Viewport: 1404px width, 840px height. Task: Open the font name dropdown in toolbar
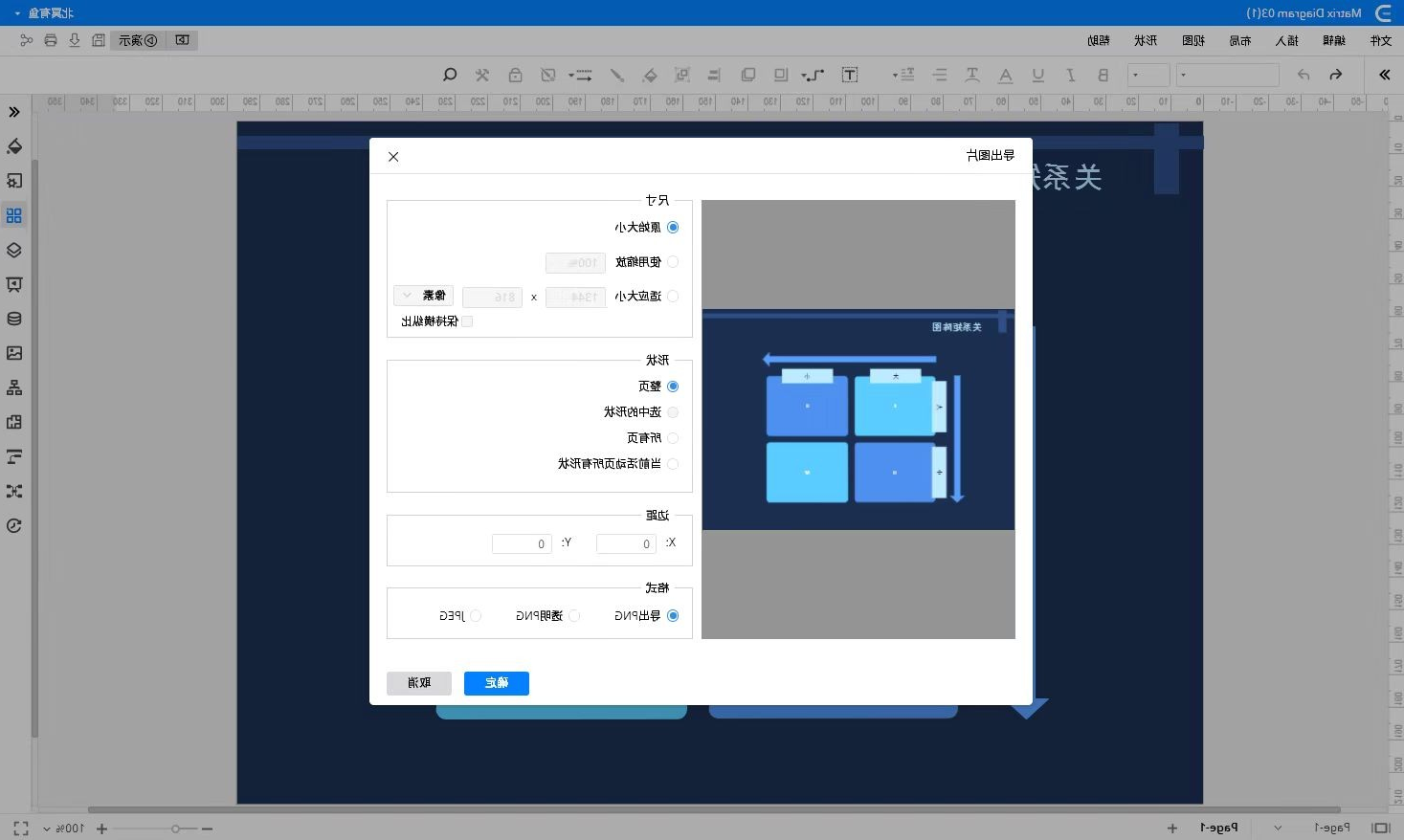[x=1228, y=75]
